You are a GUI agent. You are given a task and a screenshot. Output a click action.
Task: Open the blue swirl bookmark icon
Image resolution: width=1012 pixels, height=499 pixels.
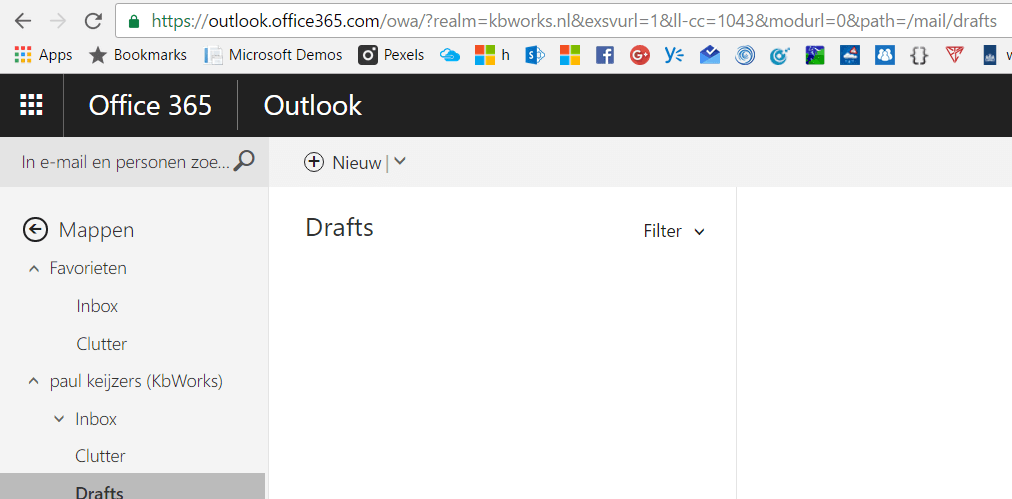[x=745, y=56]
